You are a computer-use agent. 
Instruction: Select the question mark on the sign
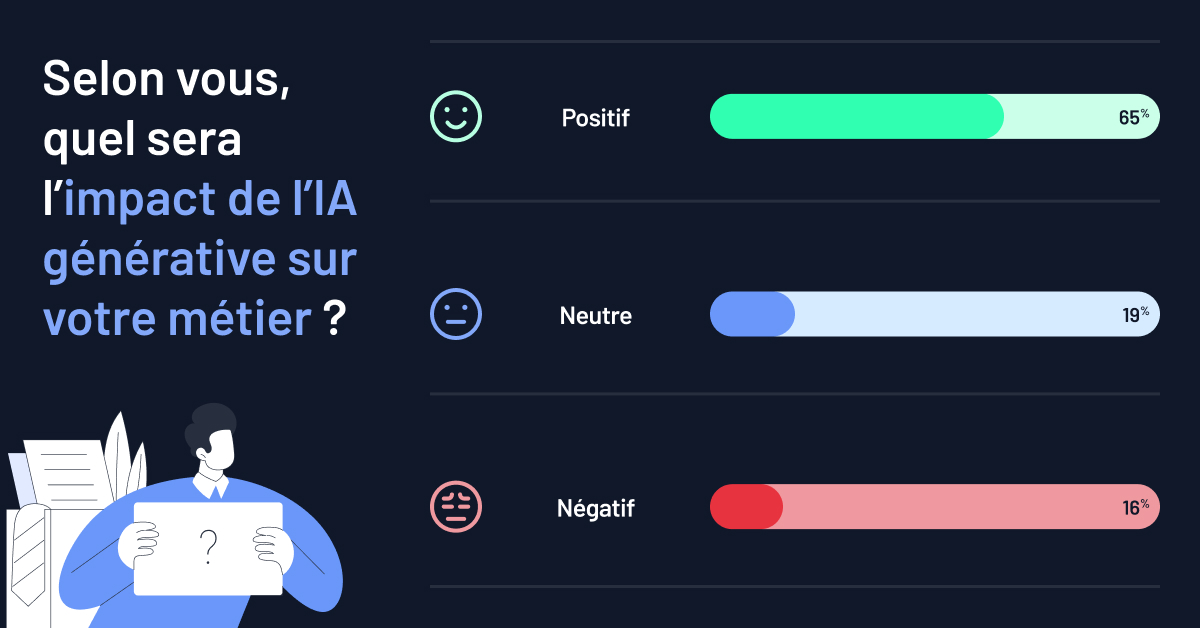(x=208, y=547)
